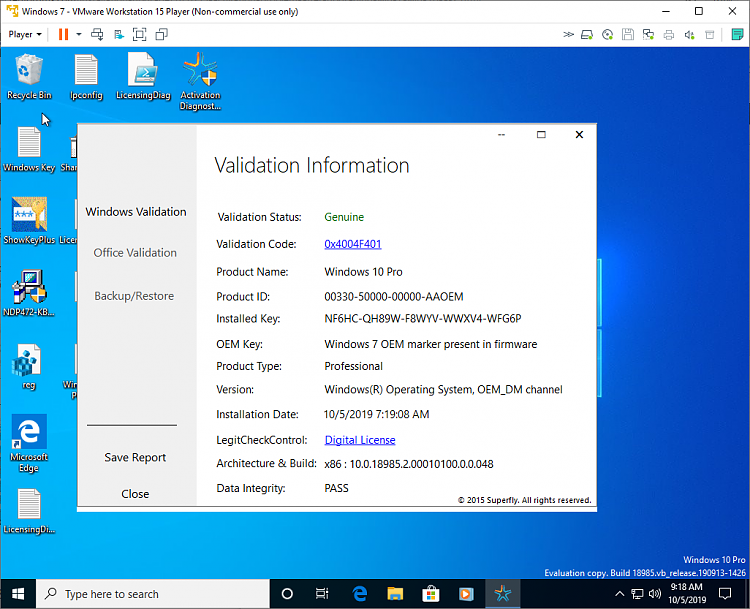This screenshot has height=609, width=750.
Task: Select the ShowKeyPlus desktop icon
Action: point(29,221)
